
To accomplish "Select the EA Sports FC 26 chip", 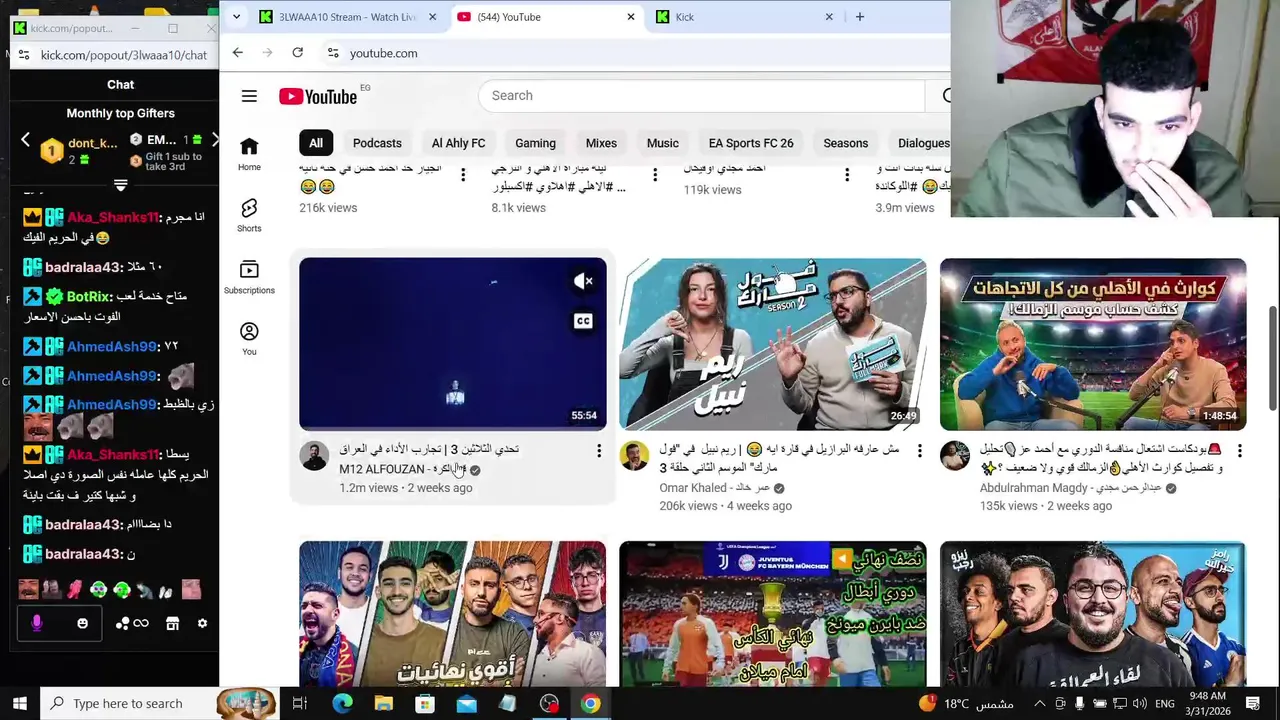I will (751, 143).
